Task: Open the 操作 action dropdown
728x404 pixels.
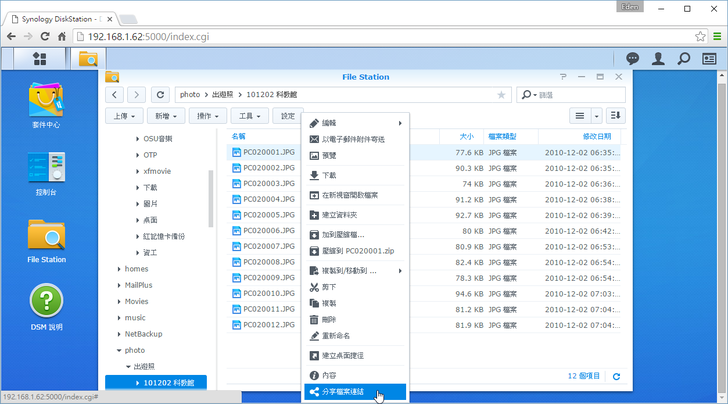Action: pos(209,116)
